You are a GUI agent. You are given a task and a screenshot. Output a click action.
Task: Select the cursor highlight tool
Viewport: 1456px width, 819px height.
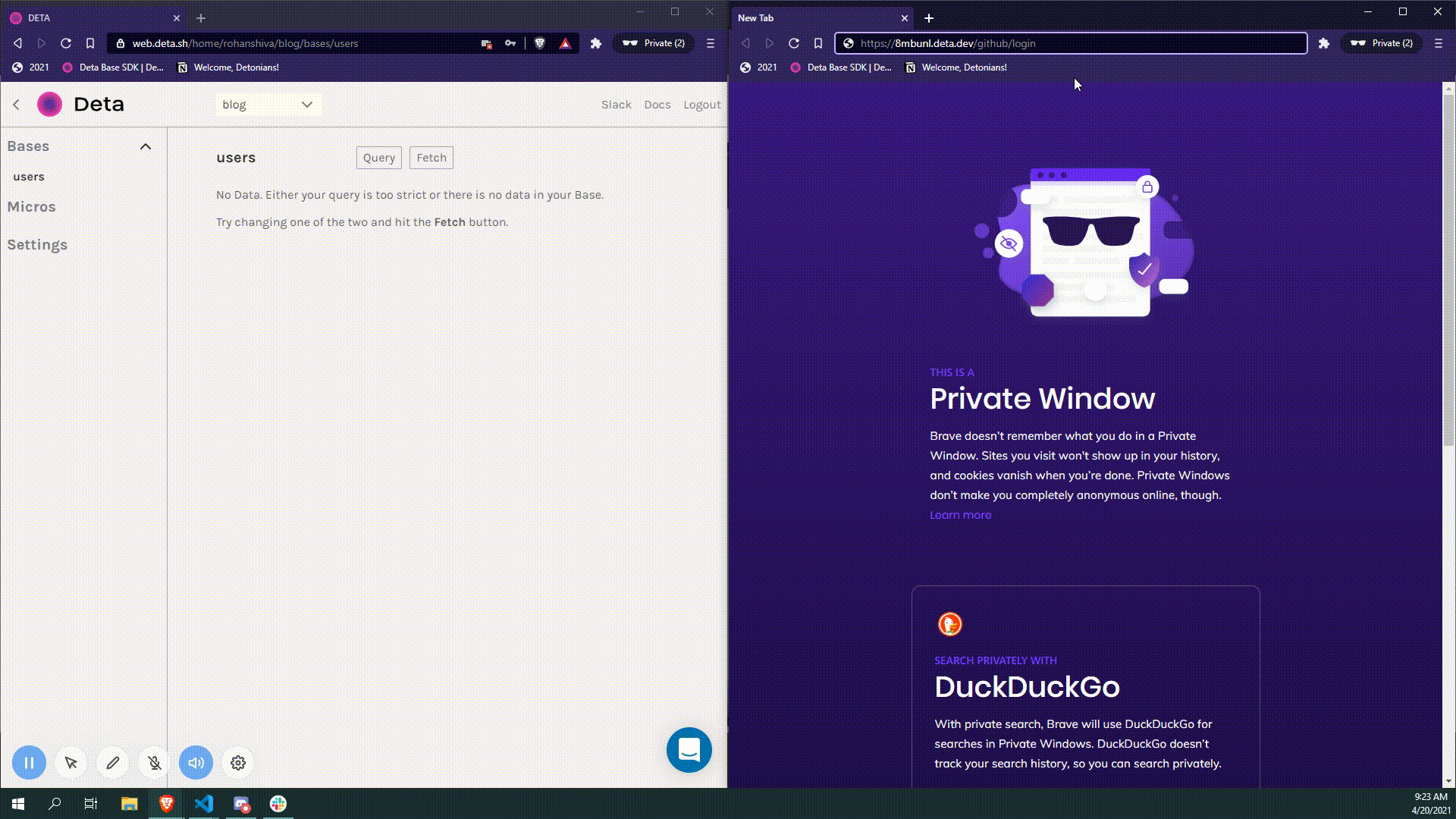[x=71, y=763]
